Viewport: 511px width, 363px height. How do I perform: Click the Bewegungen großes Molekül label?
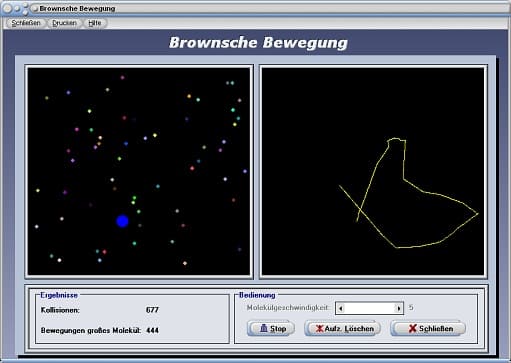tap(91, 331)
